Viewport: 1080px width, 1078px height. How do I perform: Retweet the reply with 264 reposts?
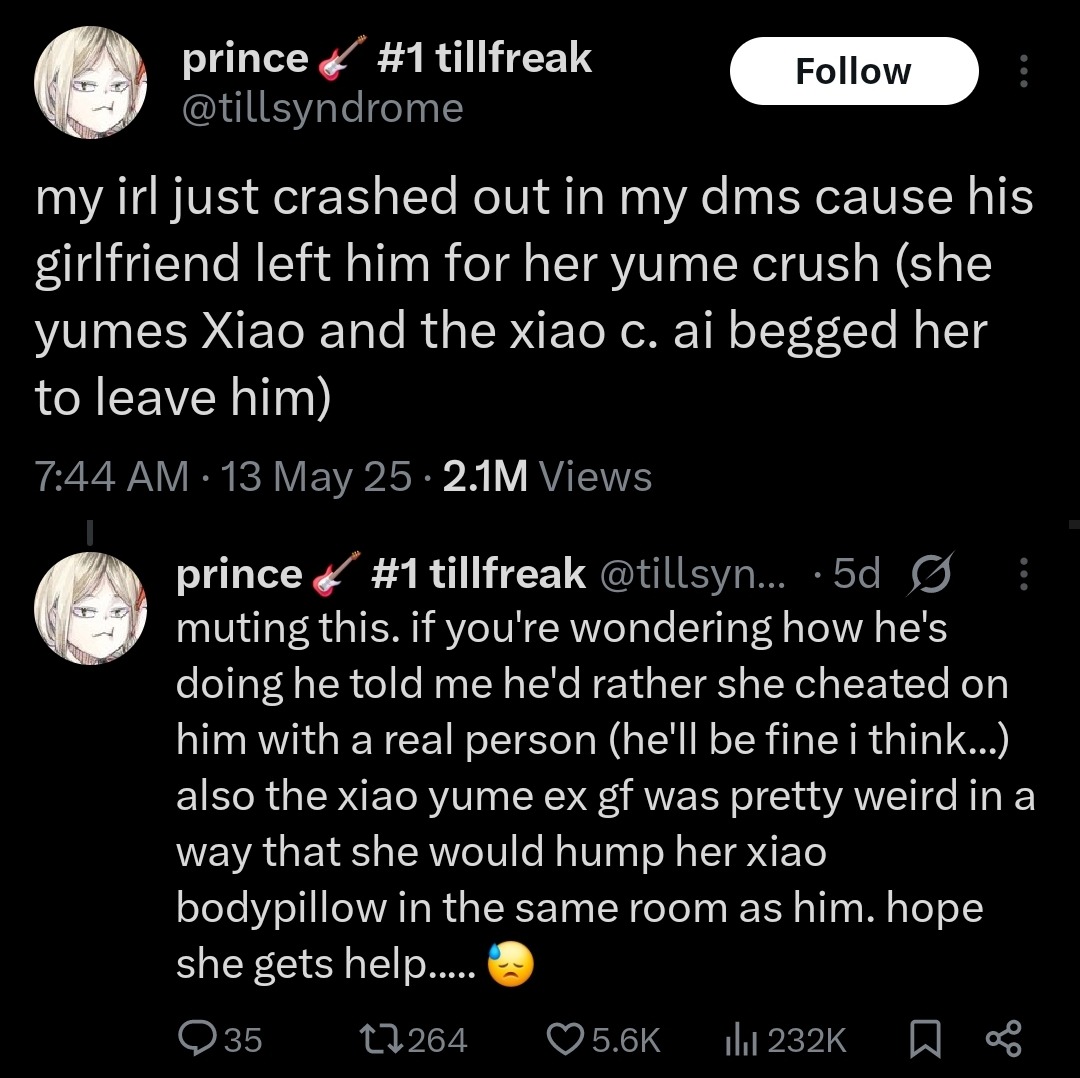[413, 1039]
